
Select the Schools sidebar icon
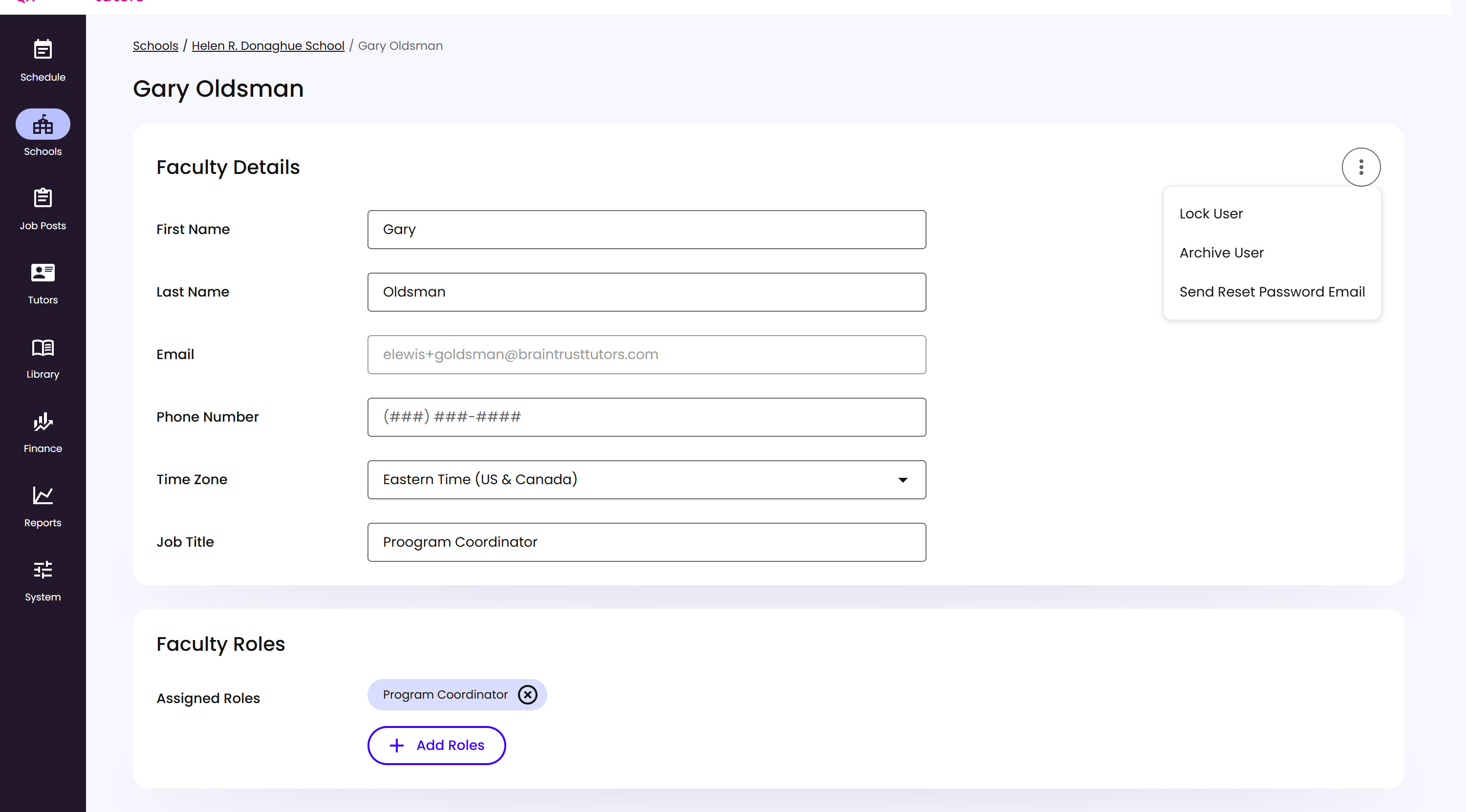coord(43,124)
